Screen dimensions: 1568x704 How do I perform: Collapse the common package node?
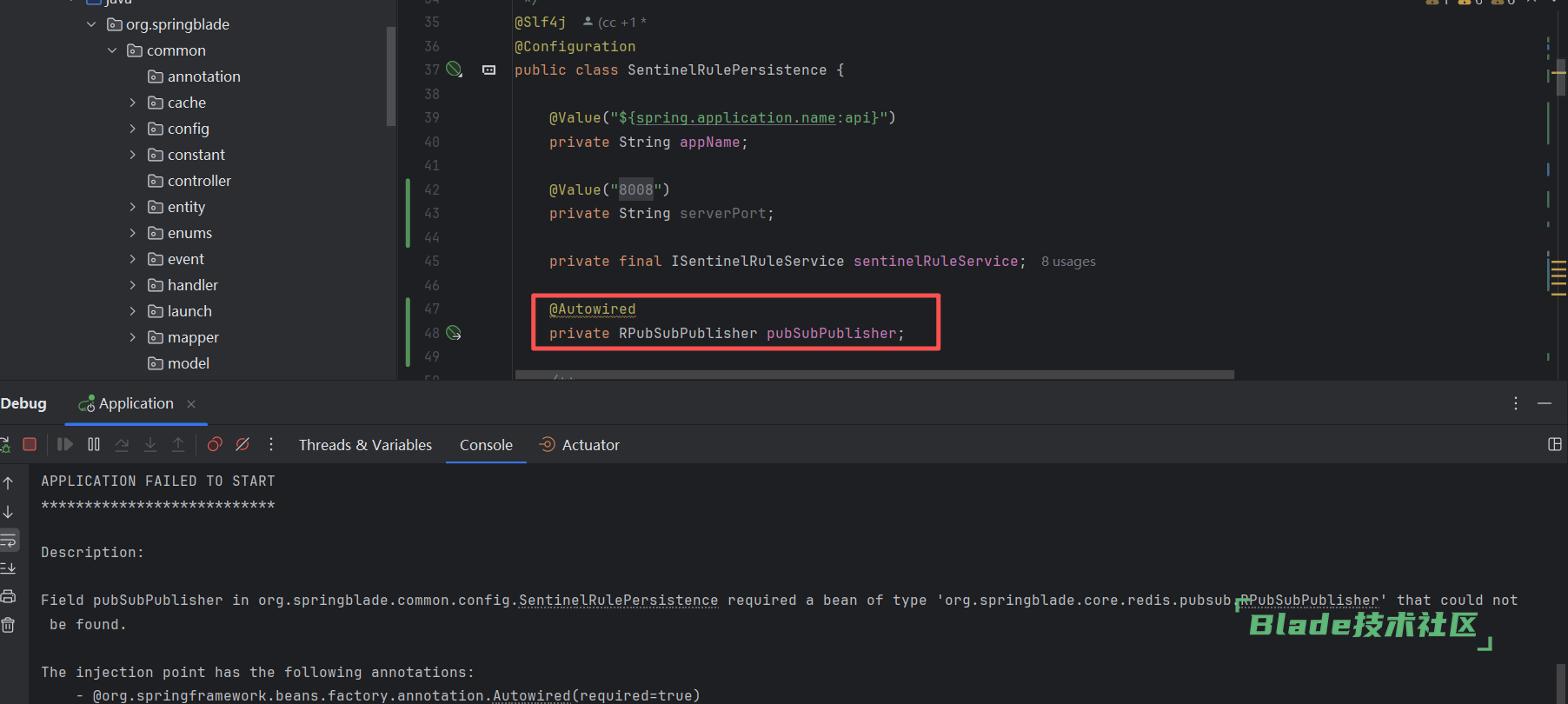click(x=112, y=50)
